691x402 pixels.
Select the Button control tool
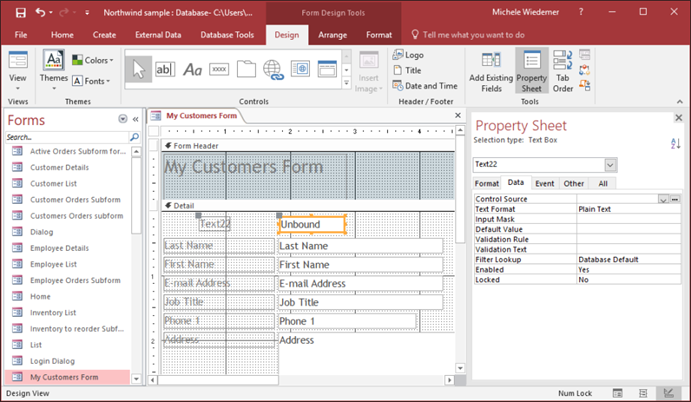click(x=219, y=69)
